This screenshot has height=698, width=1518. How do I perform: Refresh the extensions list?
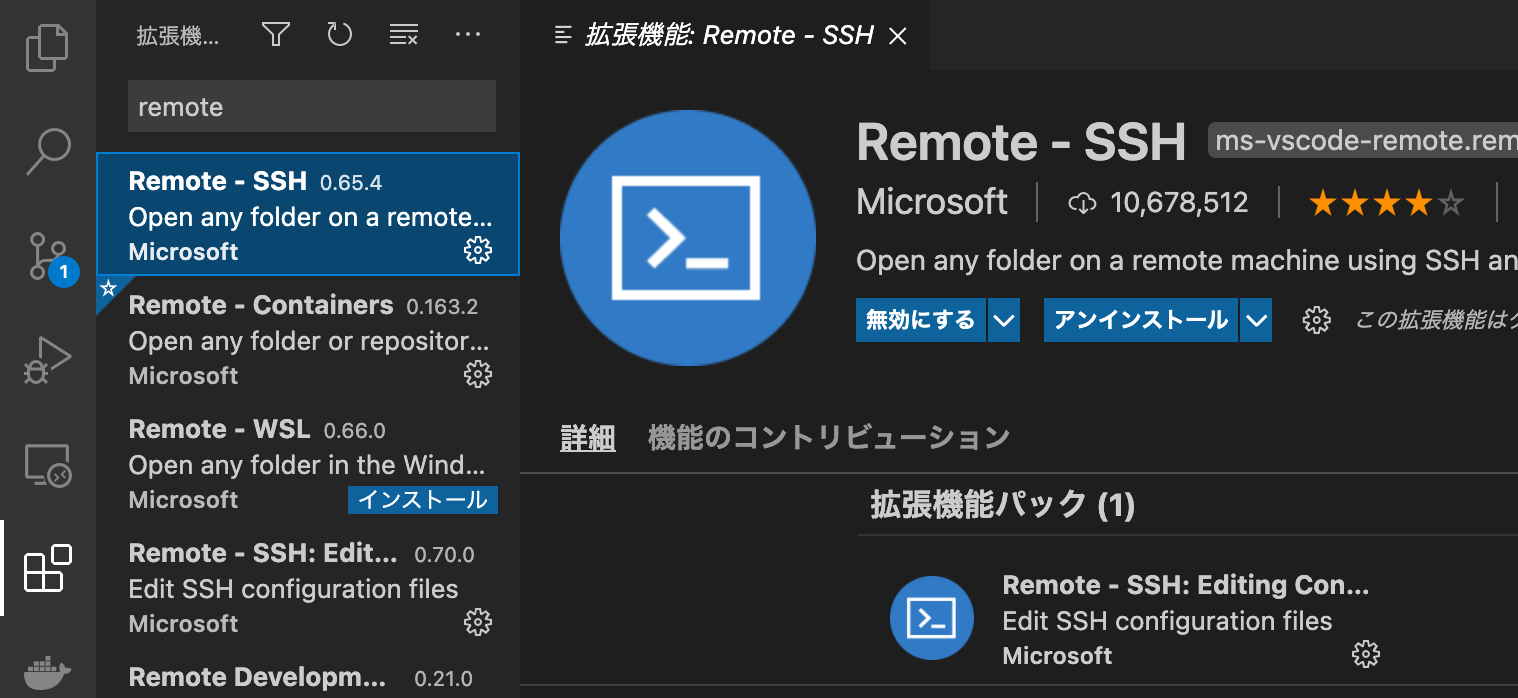tap(340, 35)
